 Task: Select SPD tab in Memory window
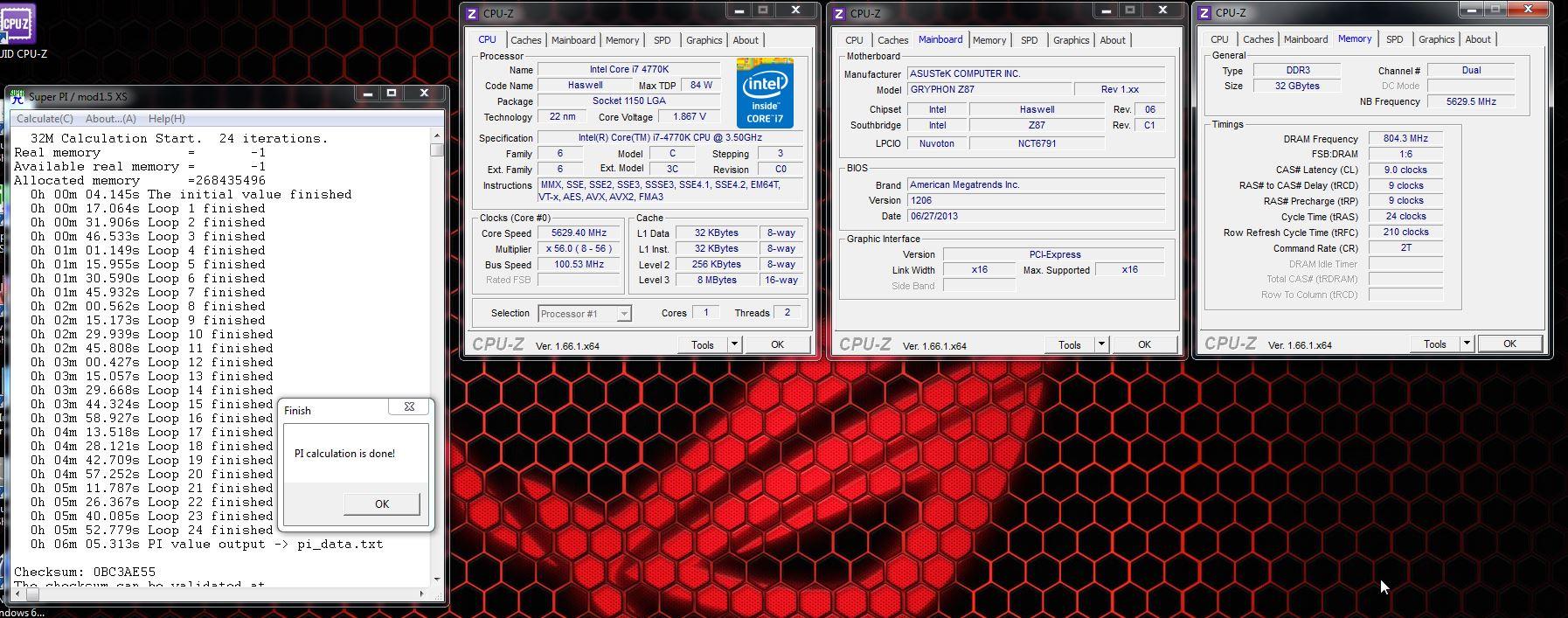click(1395, 39)
